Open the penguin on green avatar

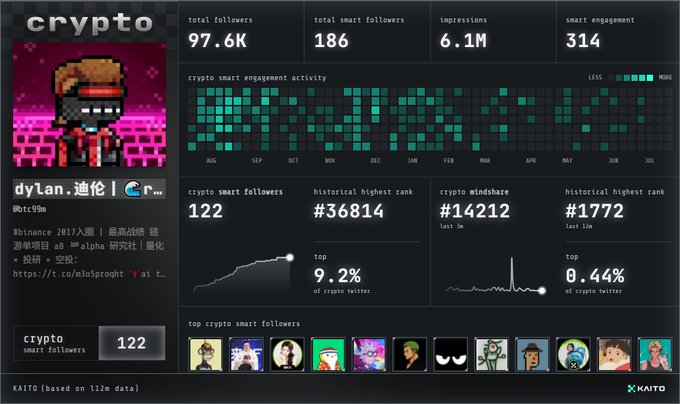(328, 355)
